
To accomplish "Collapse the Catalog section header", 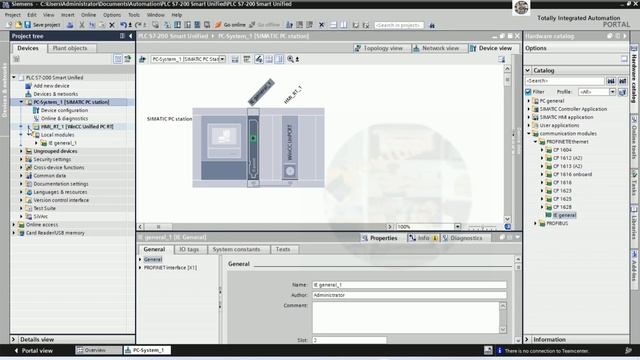I will (528, 70).
